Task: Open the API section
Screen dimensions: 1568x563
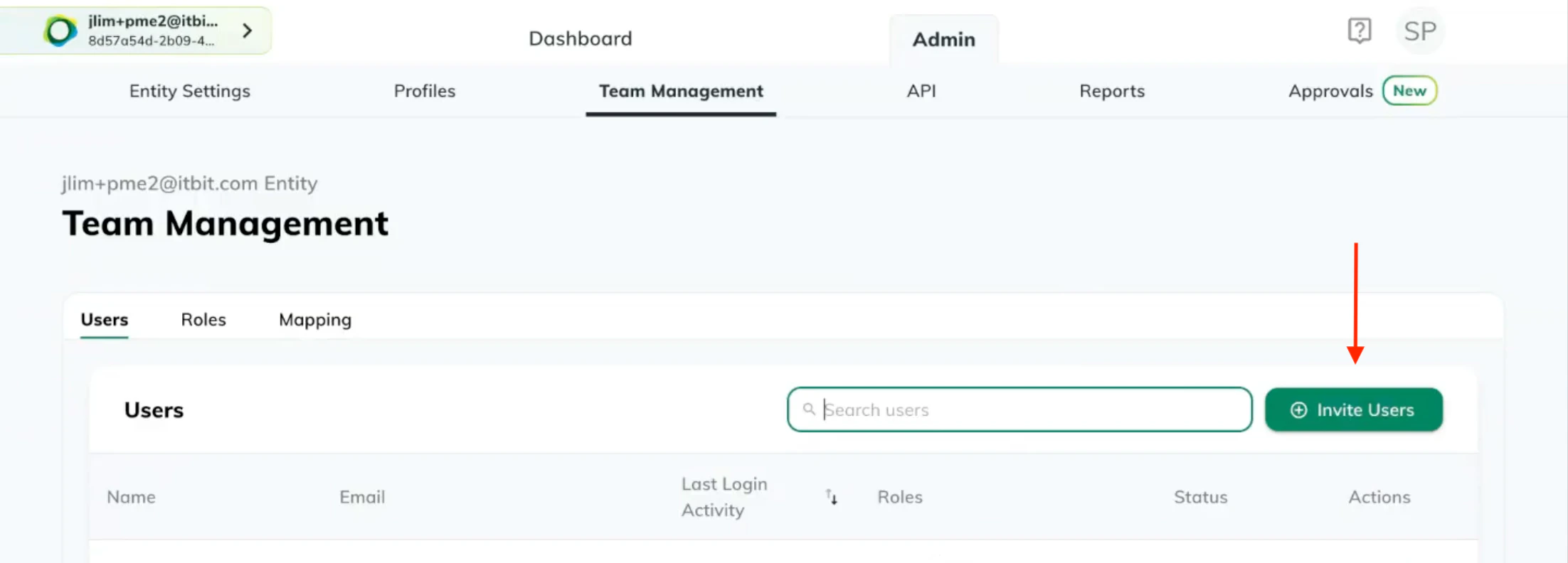Action: click(x=921, y=91)
